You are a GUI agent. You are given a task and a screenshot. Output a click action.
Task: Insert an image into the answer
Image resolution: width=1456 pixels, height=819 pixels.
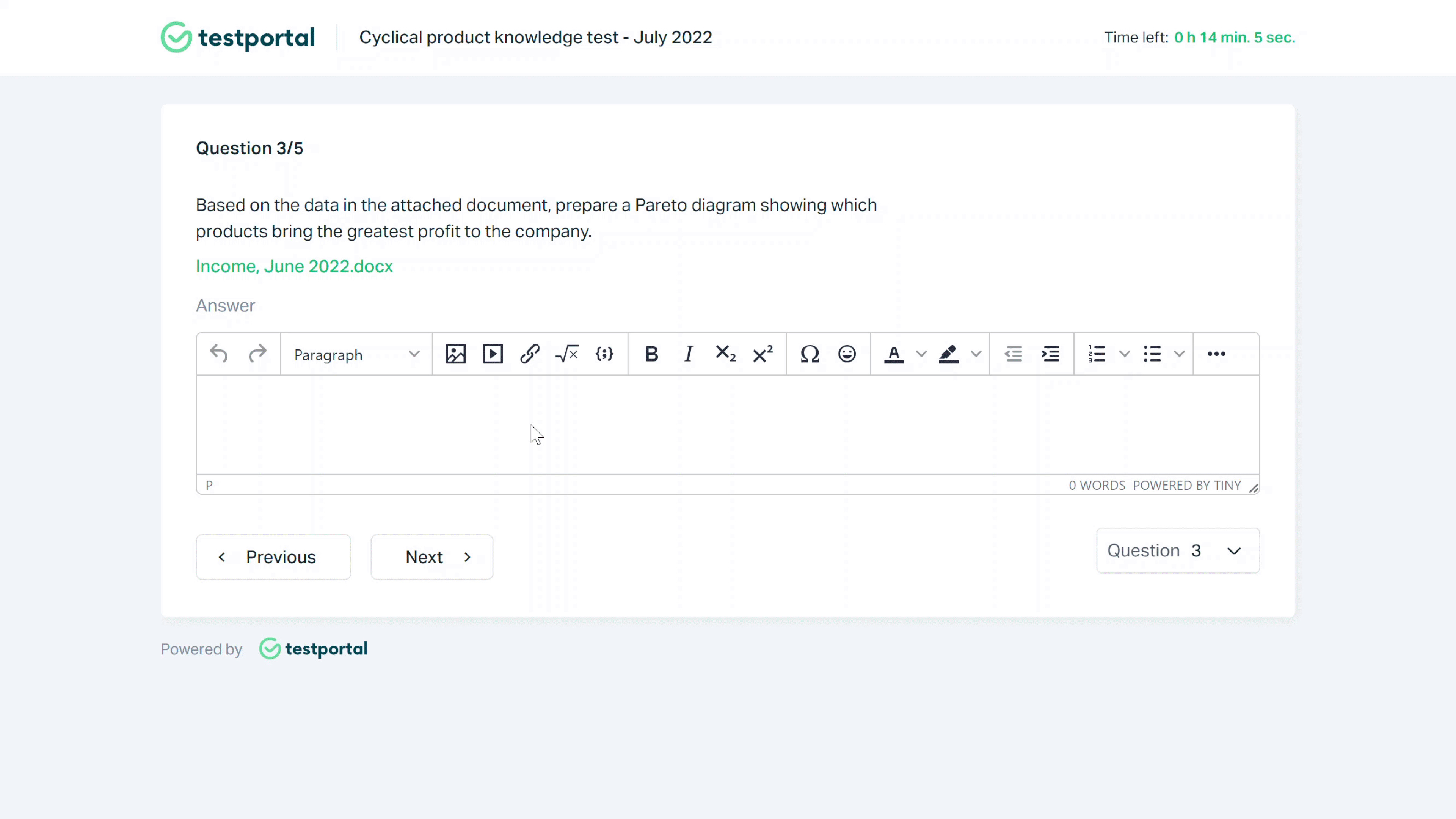coord(455,354)
